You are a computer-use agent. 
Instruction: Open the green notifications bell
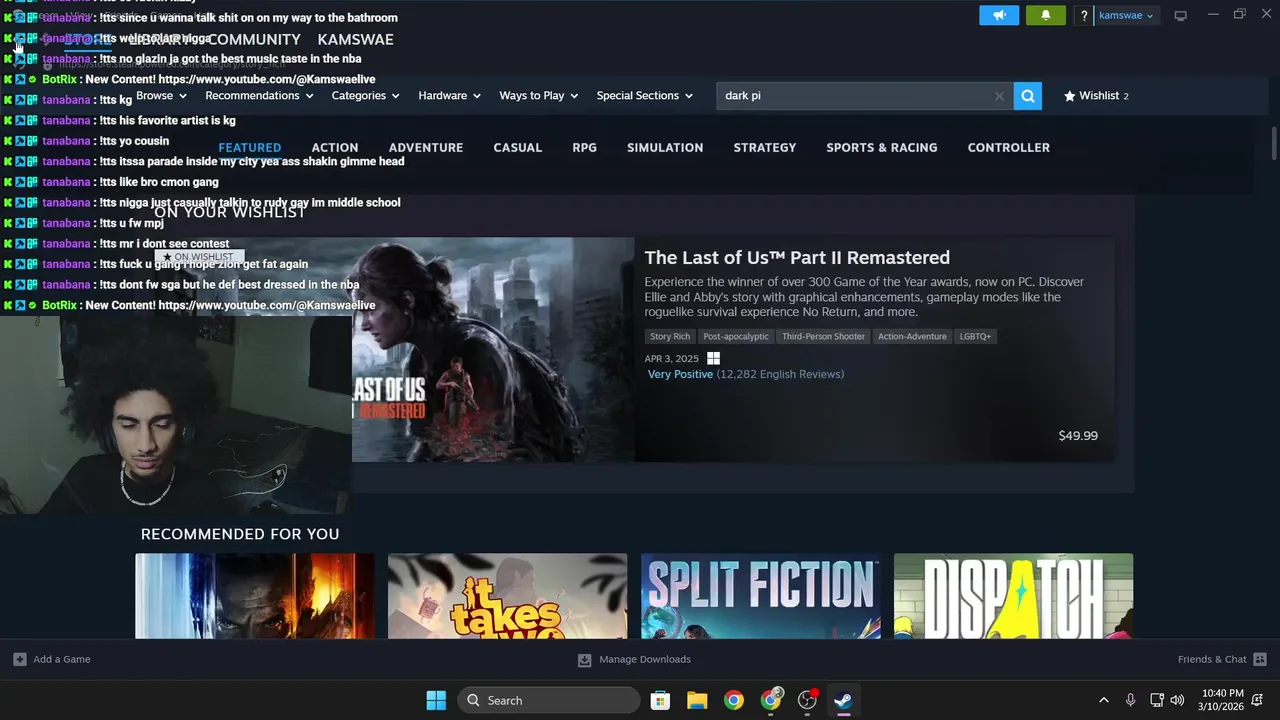click(1046, 15)
